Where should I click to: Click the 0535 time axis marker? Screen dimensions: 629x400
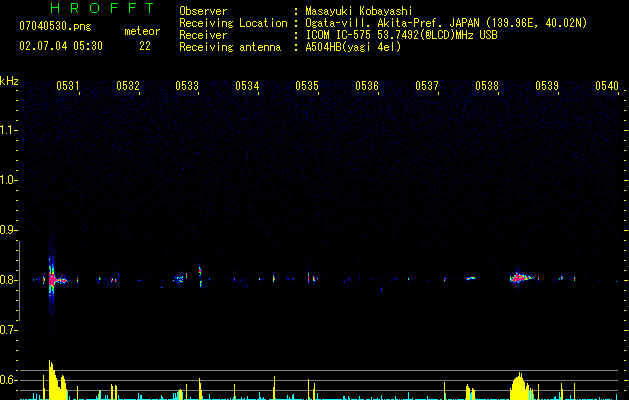[307, 86]
